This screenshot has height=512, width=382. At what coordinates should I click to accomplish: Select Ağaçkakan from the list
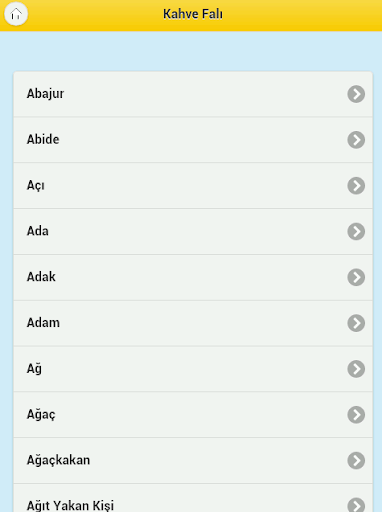click(193, 461)
